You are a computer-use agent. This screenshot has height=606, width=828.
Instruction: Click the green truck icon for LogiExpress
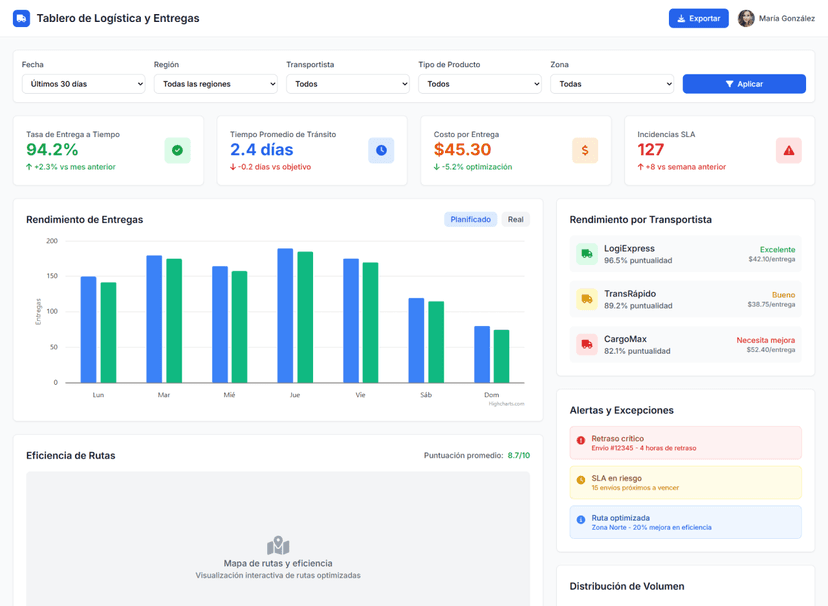coord(587,254)
